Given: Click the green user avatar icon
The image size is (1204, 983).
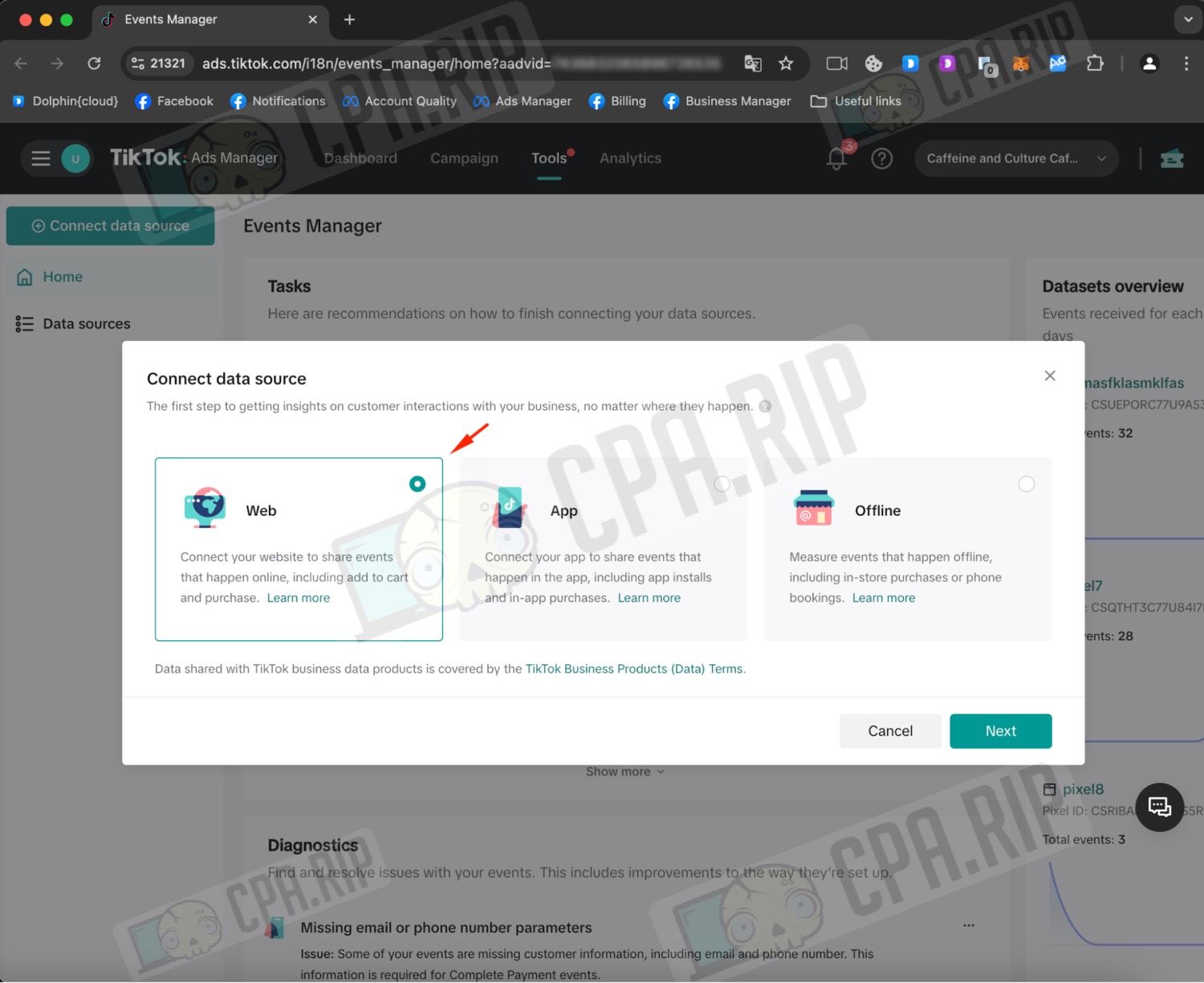Looking at the screenshot, I should click(x=75, y=159).
